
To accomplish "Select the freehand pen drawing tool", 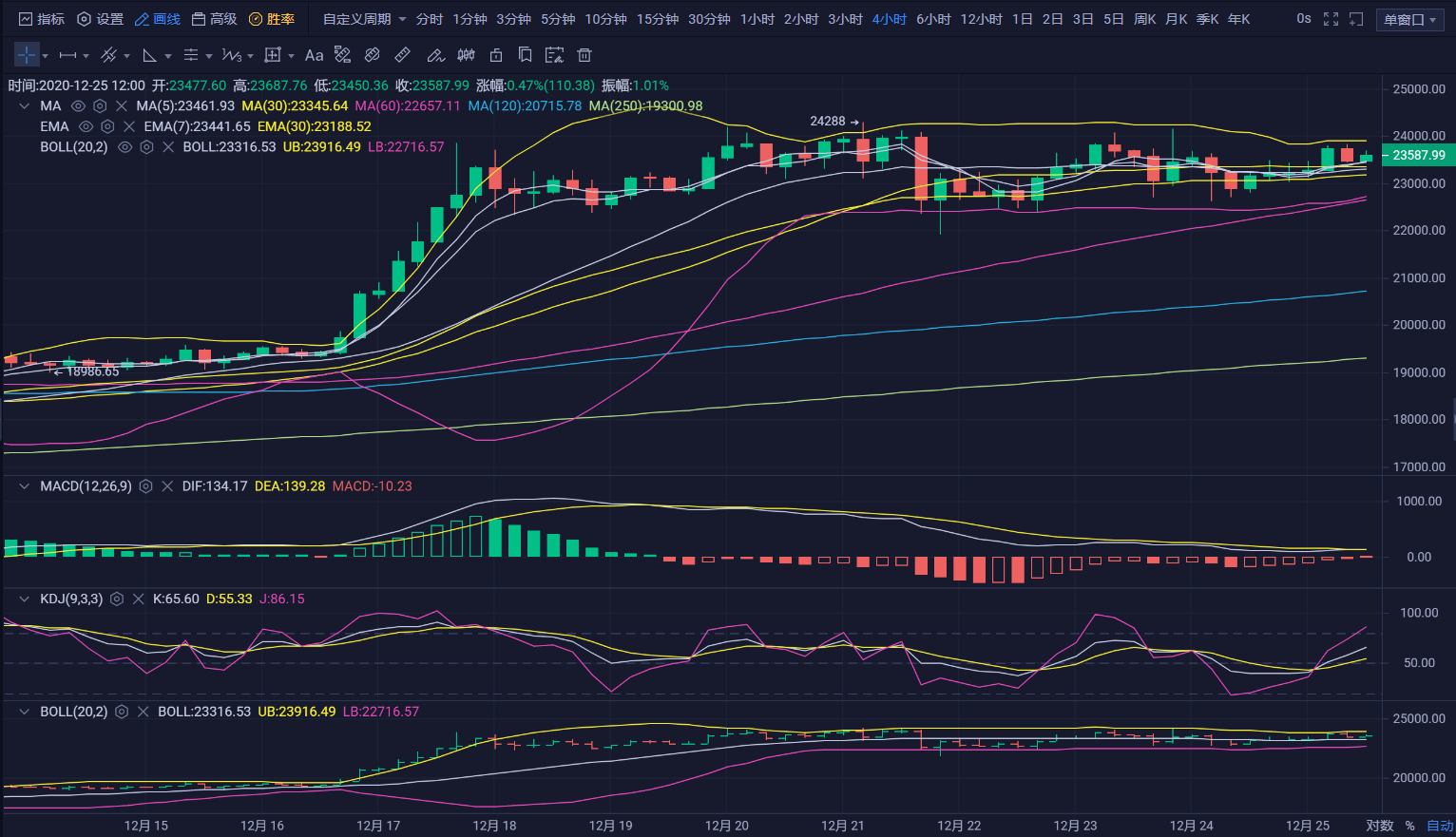I will [x=434, y=55].
